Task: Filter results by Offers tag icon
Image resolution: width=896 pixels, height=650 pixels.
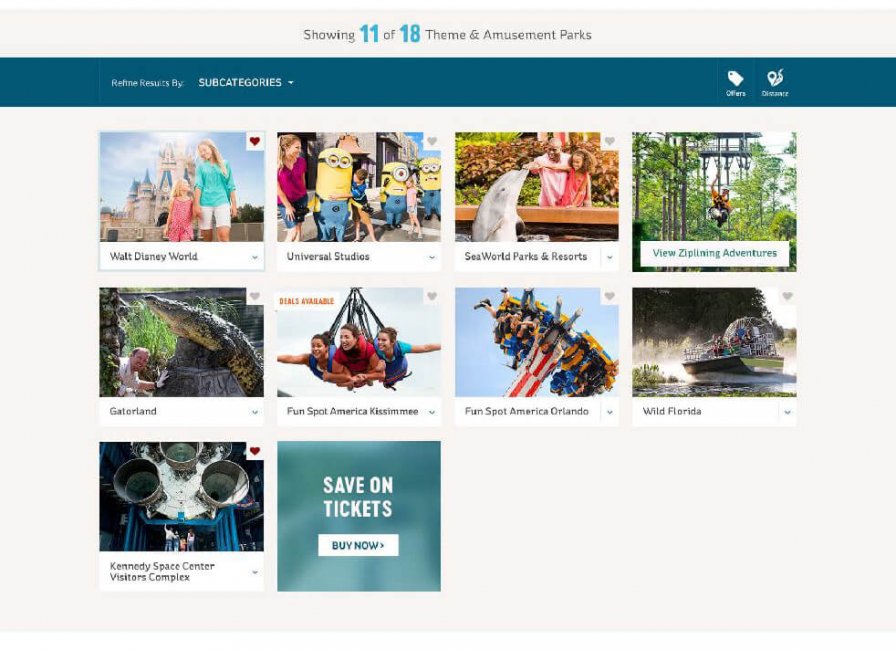Action: click(x=735, y=83)
